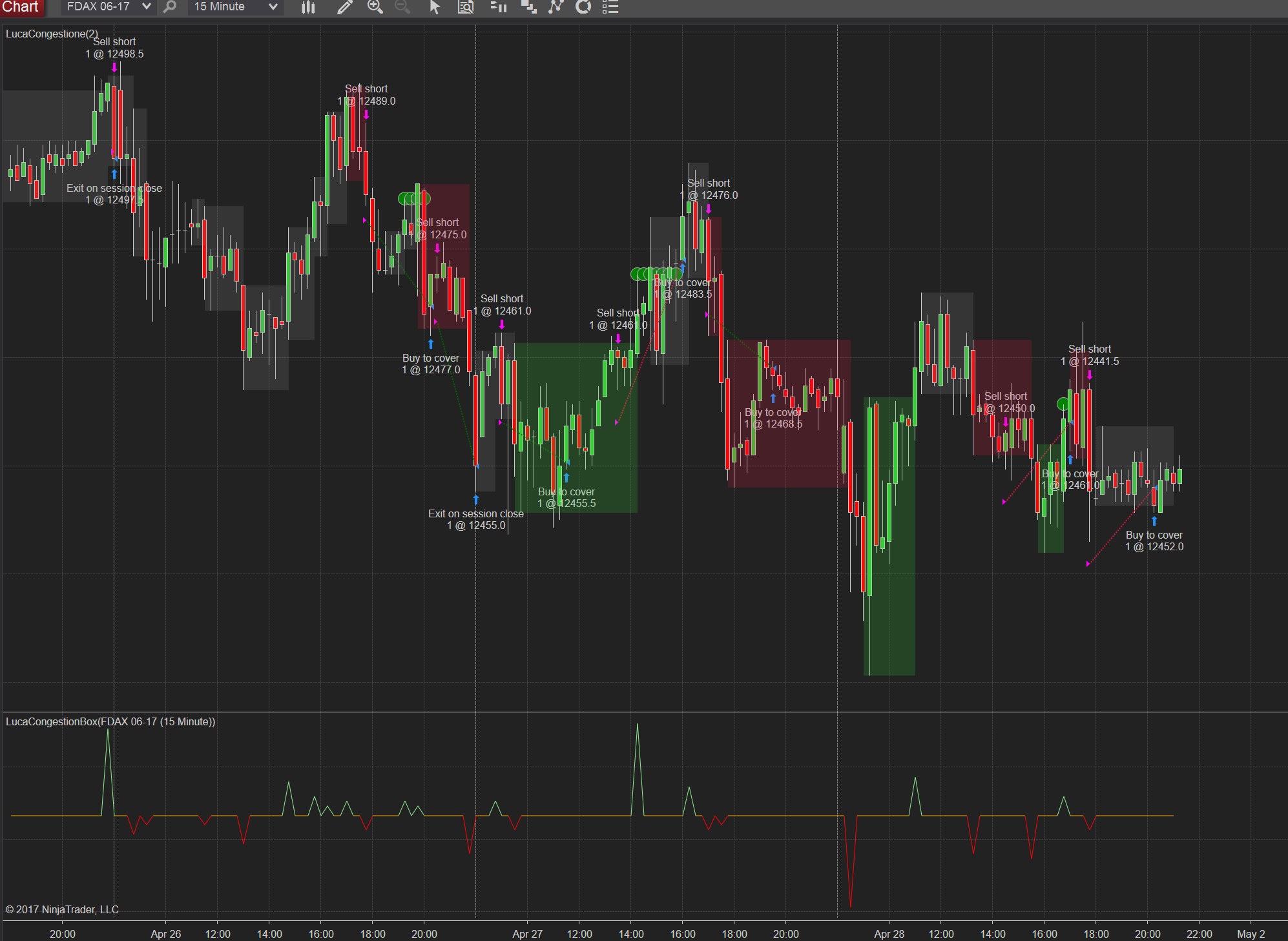This screenshot has width=1288, height=941.
Task: Click the Chart tab label
Action: point(21,7)
